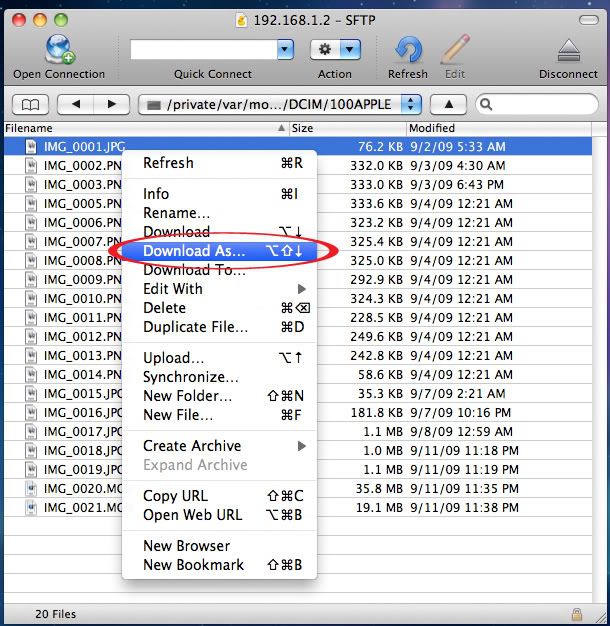Image resolution: width=610 pixels, height=626 pixels.
Task: Select the IMG_0008 file row
Action: click(x=298, y=261)
